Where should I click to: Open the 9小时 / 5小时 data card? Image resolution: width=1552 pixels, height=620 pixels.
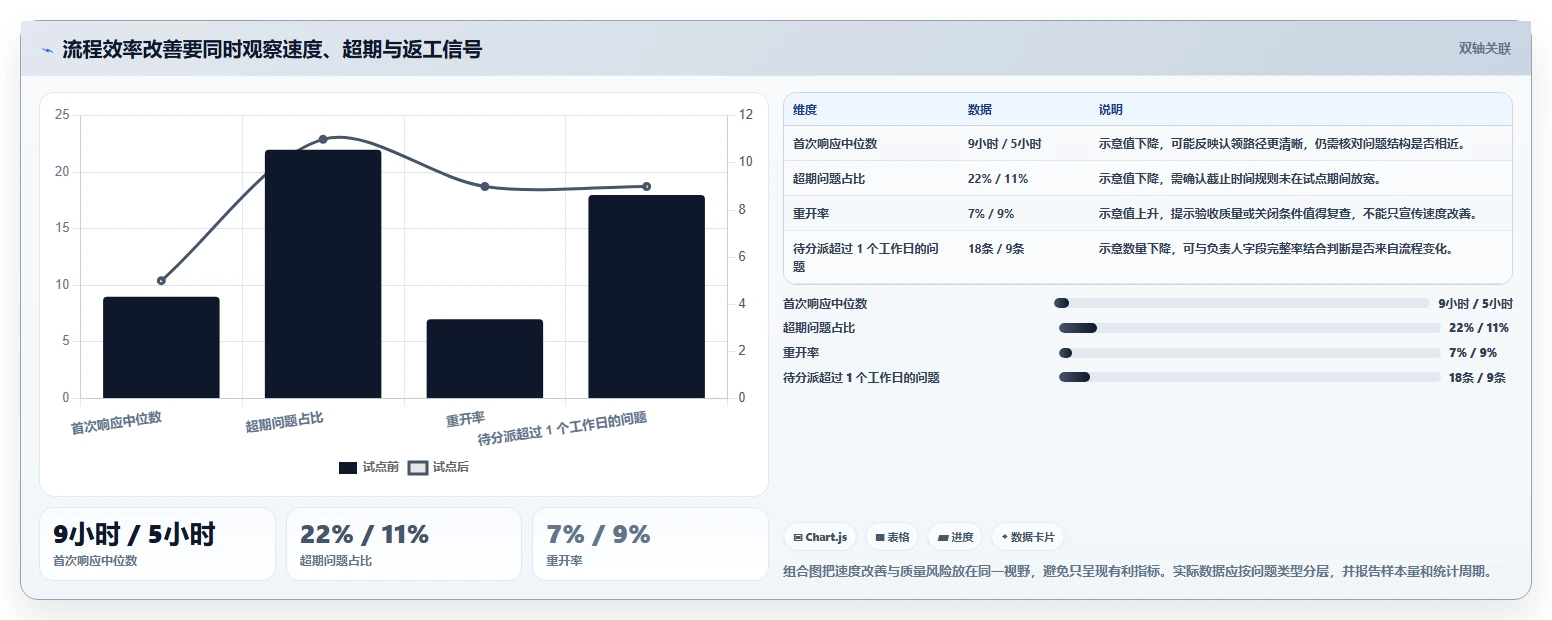157,544
